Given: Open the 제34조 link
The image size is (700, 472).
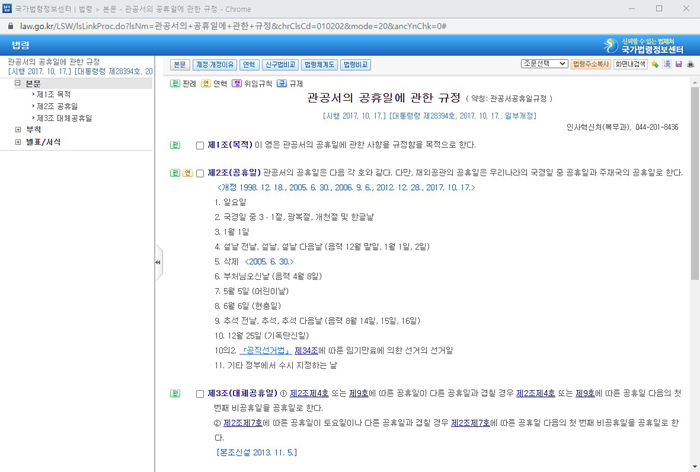Looking at the screenshot, I should click(306, 351).
